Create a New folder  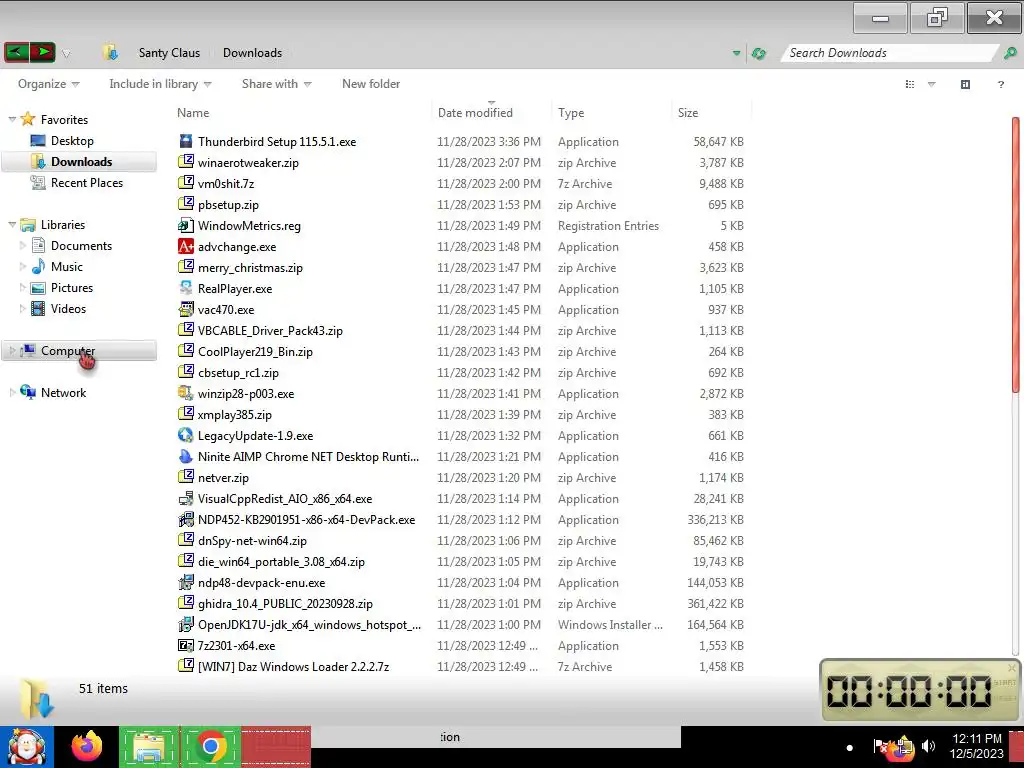pyautogui.click(x=371, y=84)
